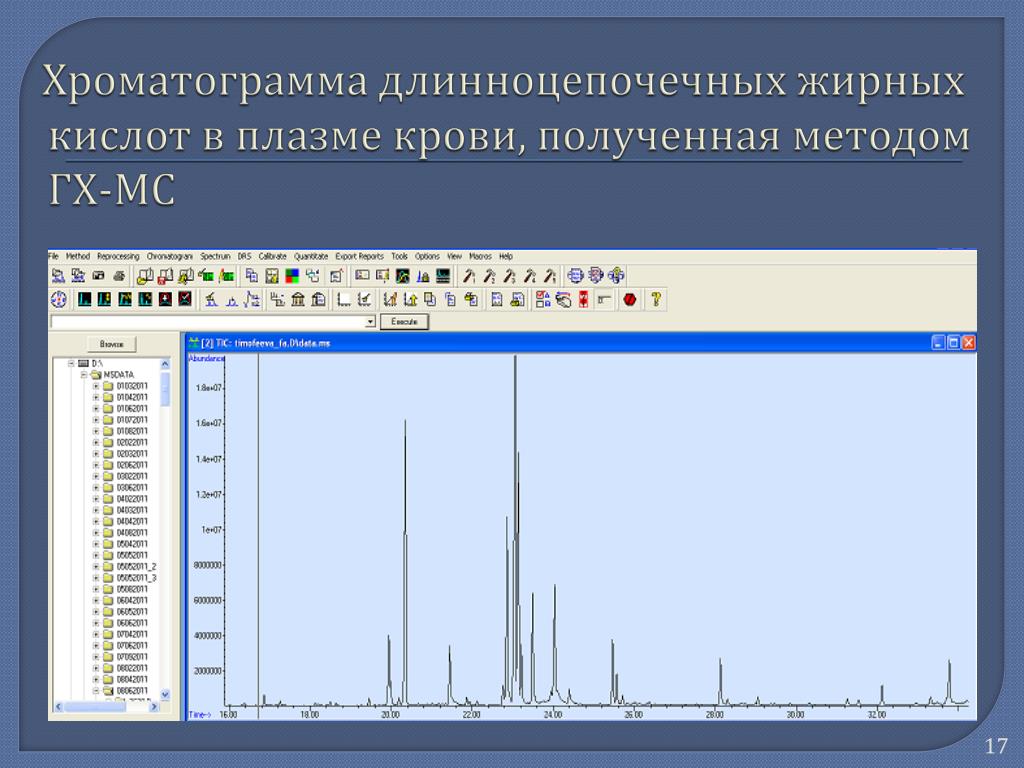Click the round compass icon starting the second toolbar
1024x768 pixels.
pos(59,300)
